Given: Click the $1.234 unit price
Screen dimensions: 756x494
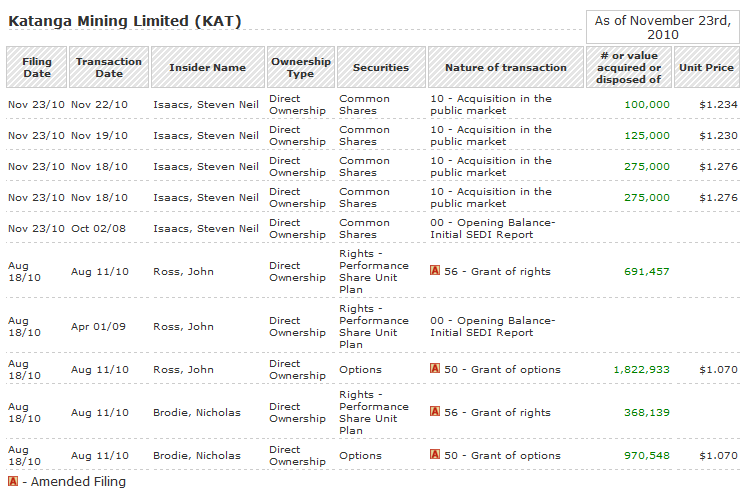Looking at the screenshot, I should [x=718, y=105].
